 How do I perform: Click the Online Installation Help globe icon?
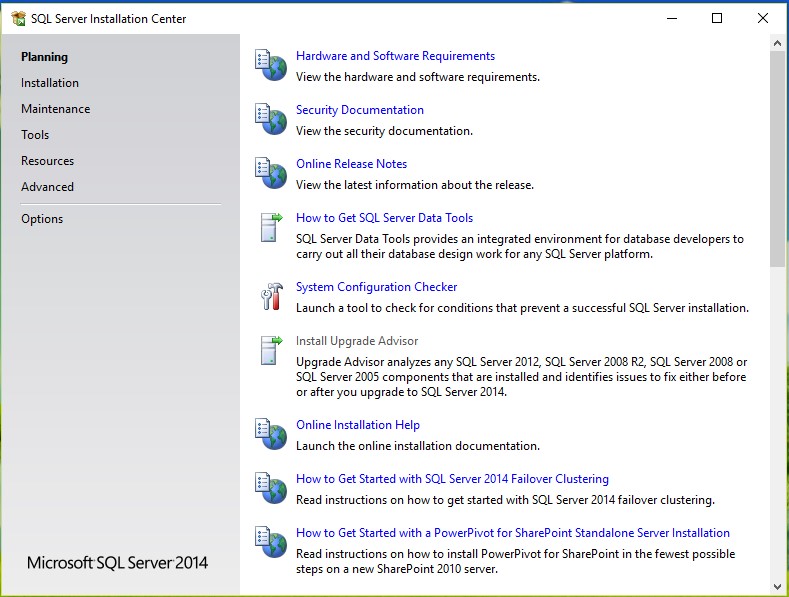pyautogui.click(x=271, y=434)
